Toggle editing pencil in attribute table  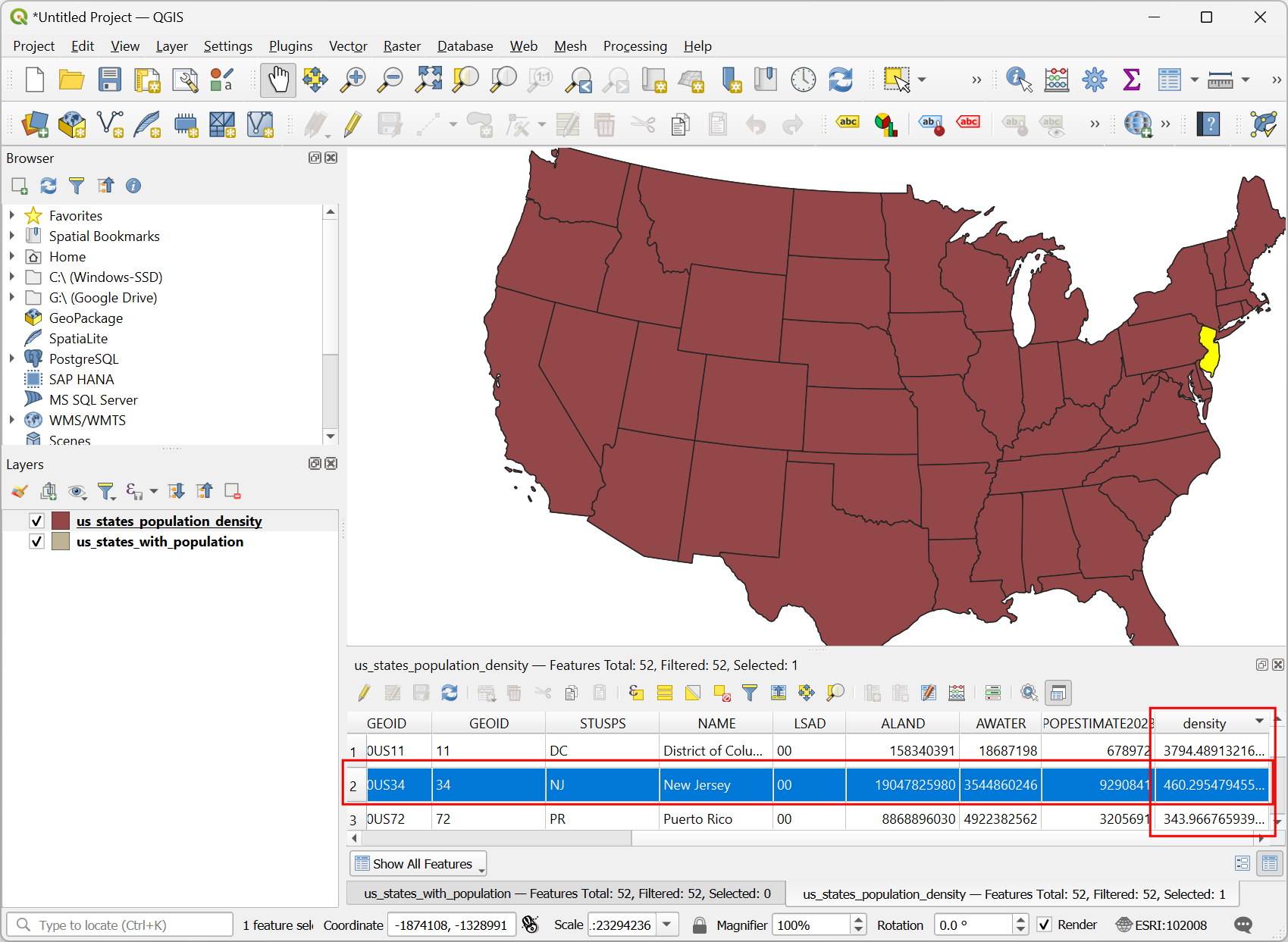click(365, 693)
